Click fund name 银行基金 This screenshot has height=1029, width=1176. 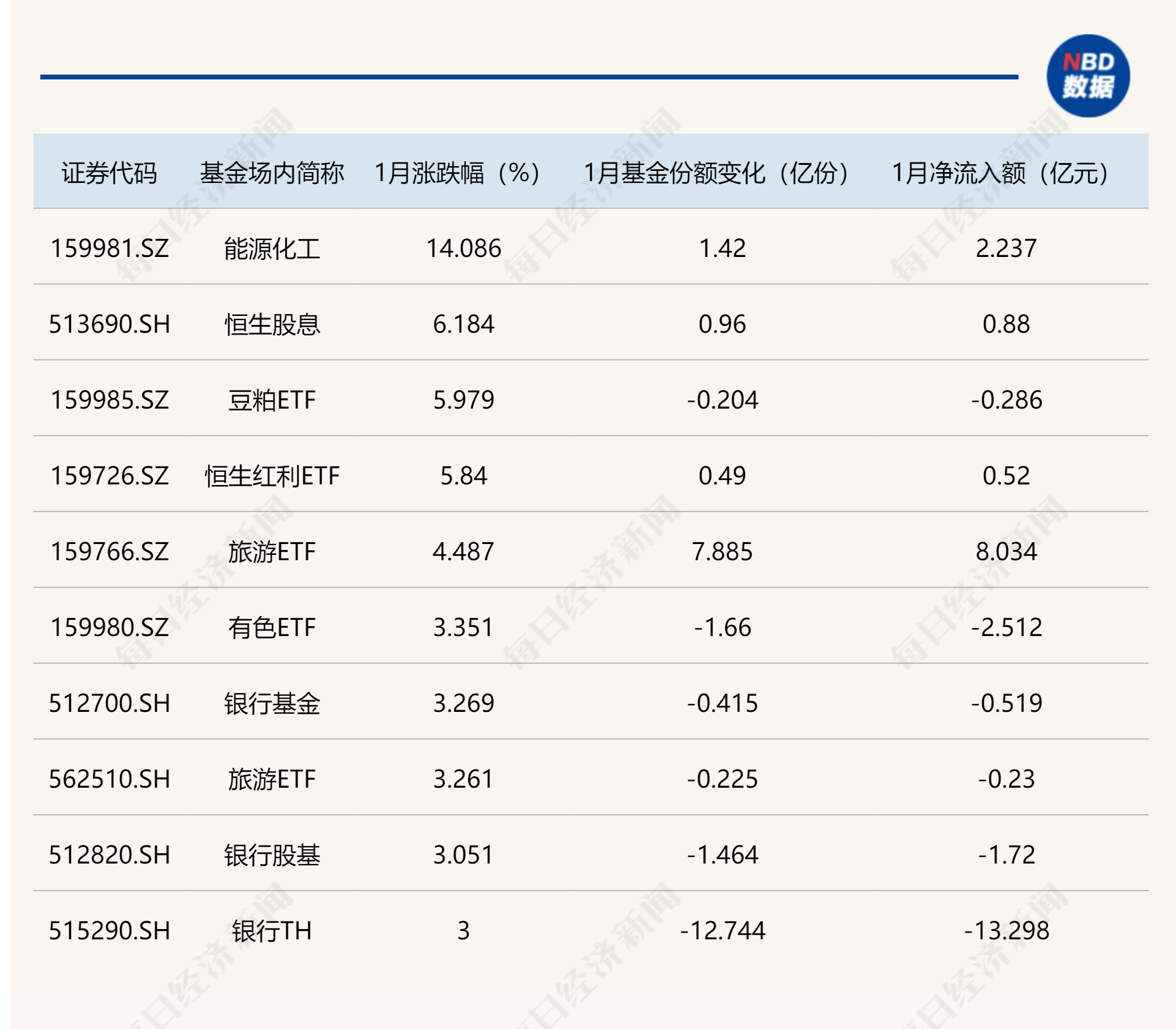[272, 703]
